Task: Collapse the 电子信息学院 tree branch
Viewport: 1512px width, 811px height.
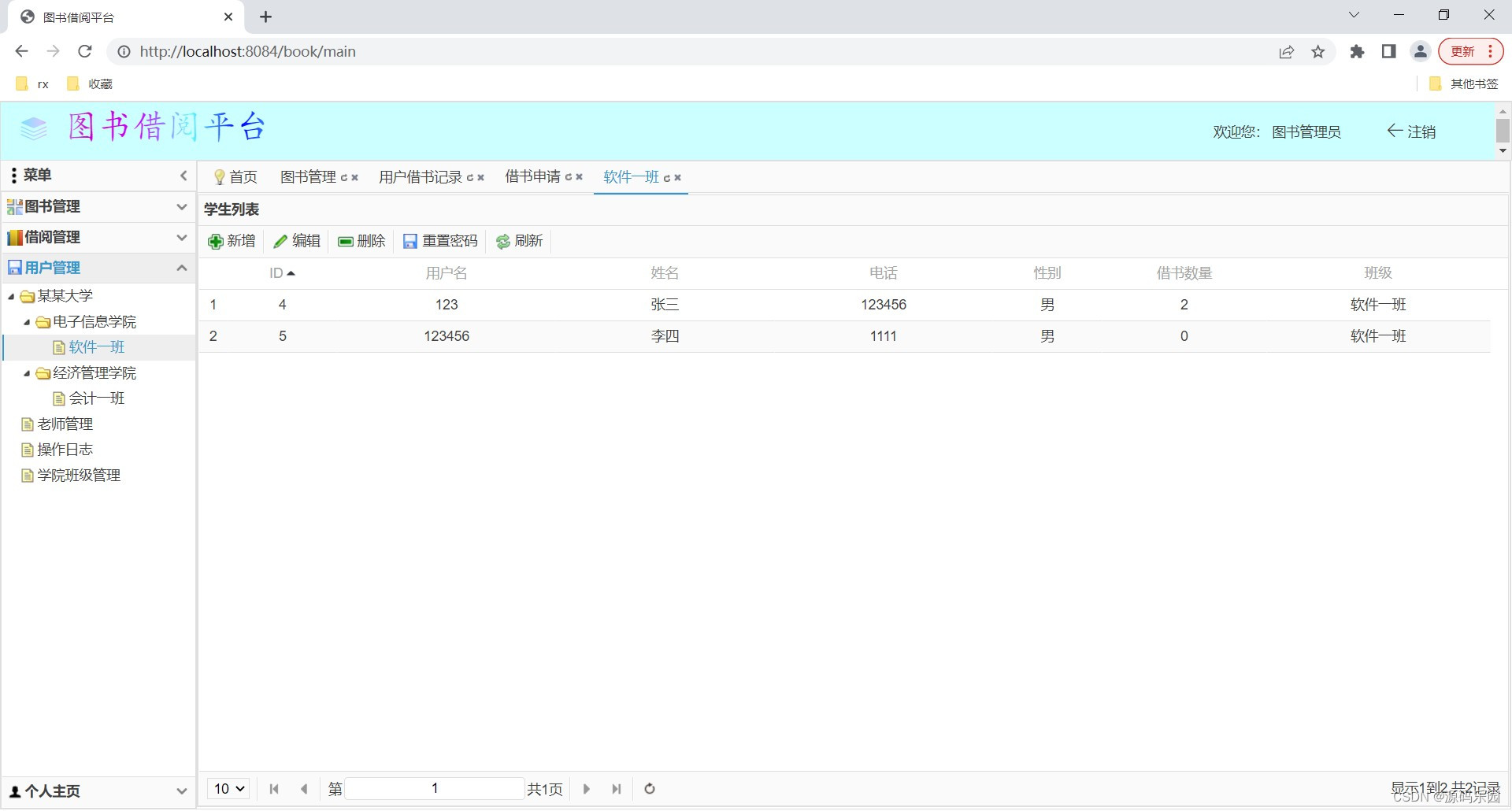Action: click(x=25, y=321)
